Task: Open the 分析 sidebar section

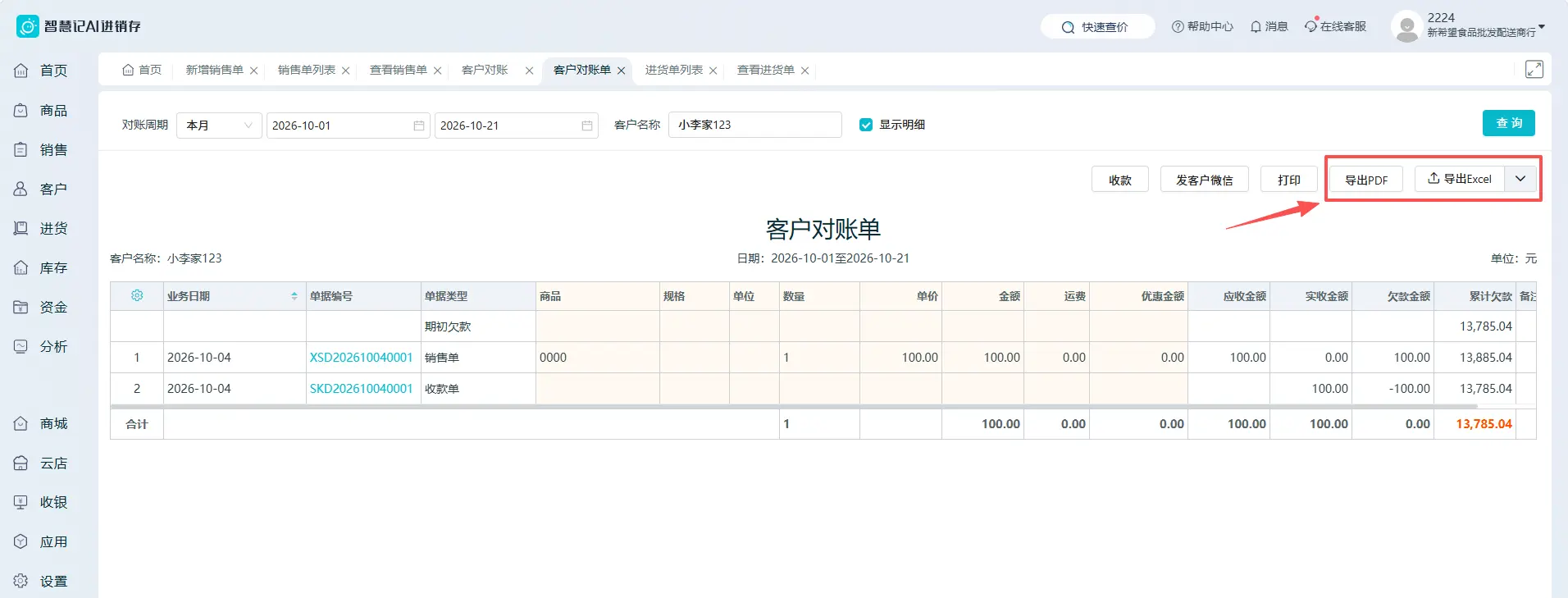Action: (41, 346)
